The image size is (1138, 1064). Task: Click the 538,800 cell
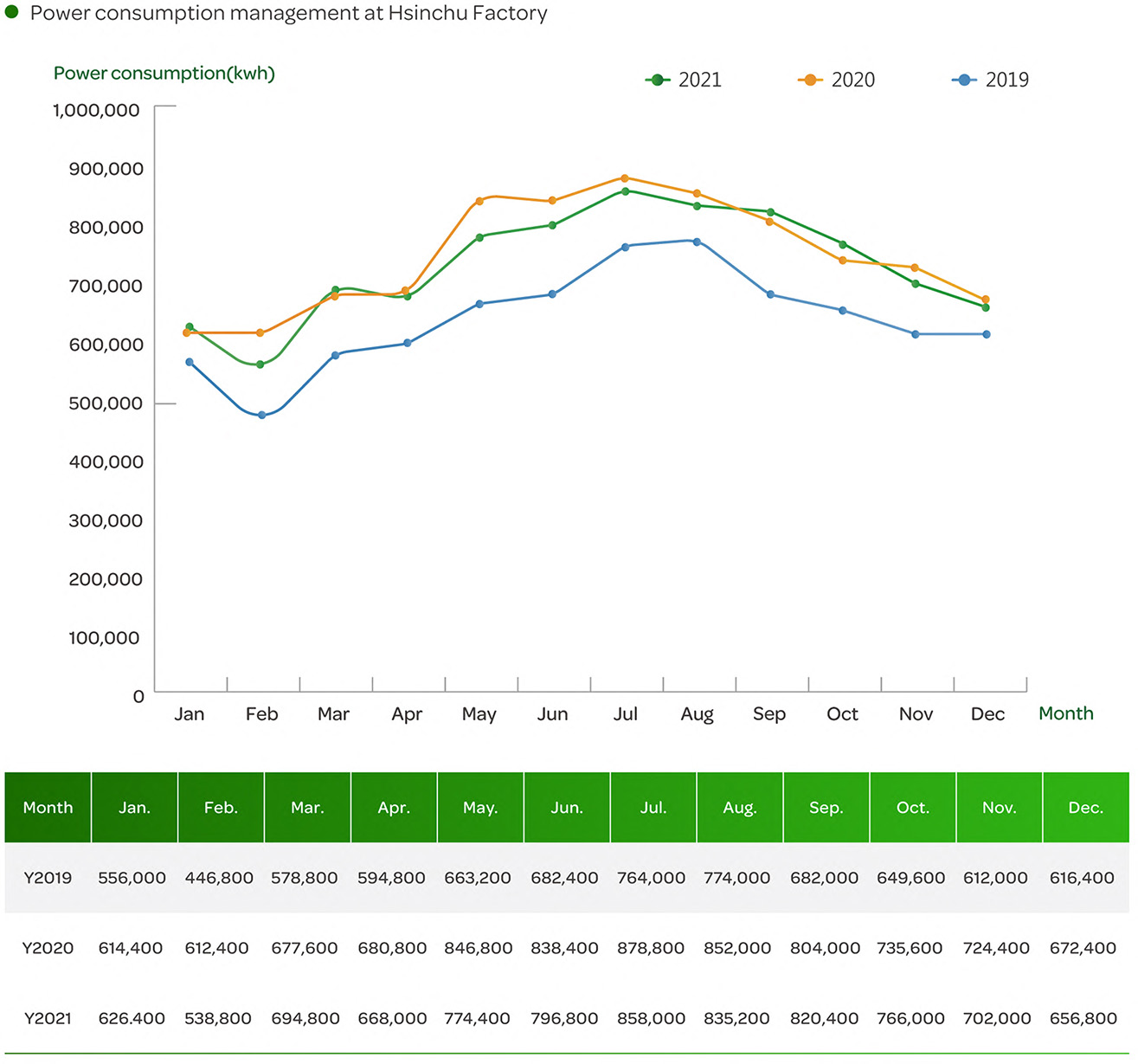tap(218, 1019)
